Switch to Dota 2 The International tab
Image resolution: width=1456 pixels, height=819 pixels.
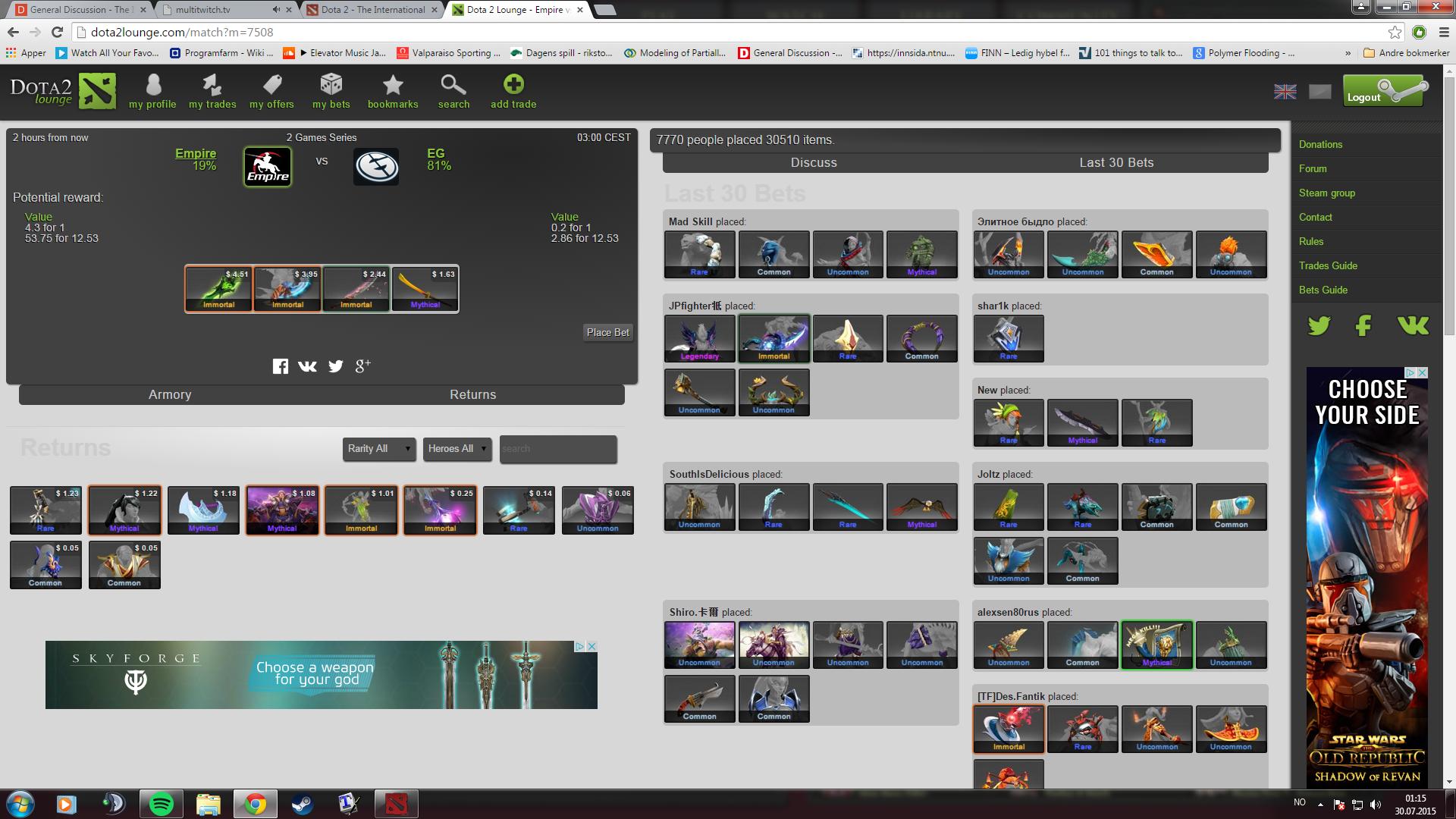372,10
